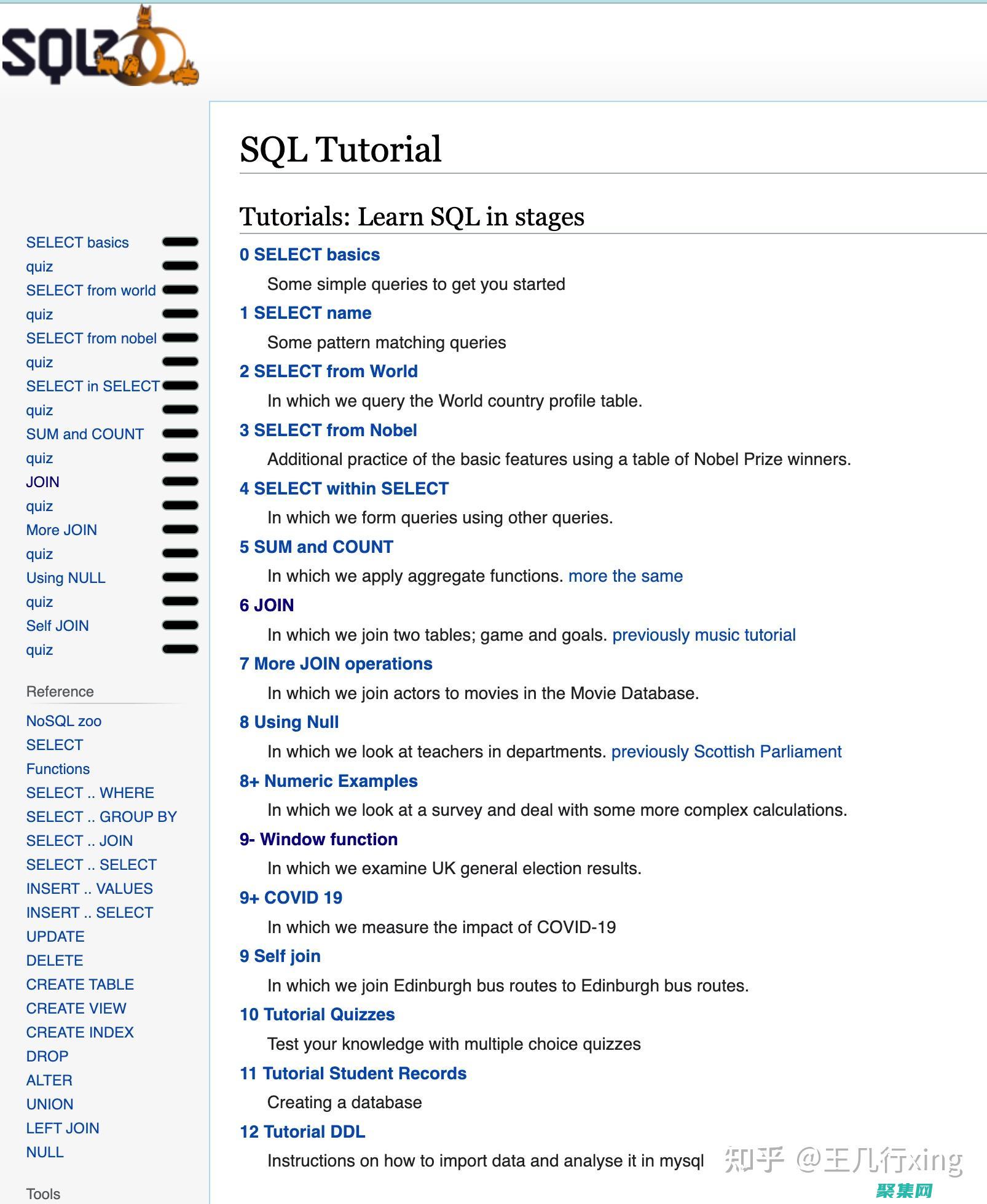Open the "9+ COVID 19" tutorial
The image size is (987, 1204).
(291, 897)
